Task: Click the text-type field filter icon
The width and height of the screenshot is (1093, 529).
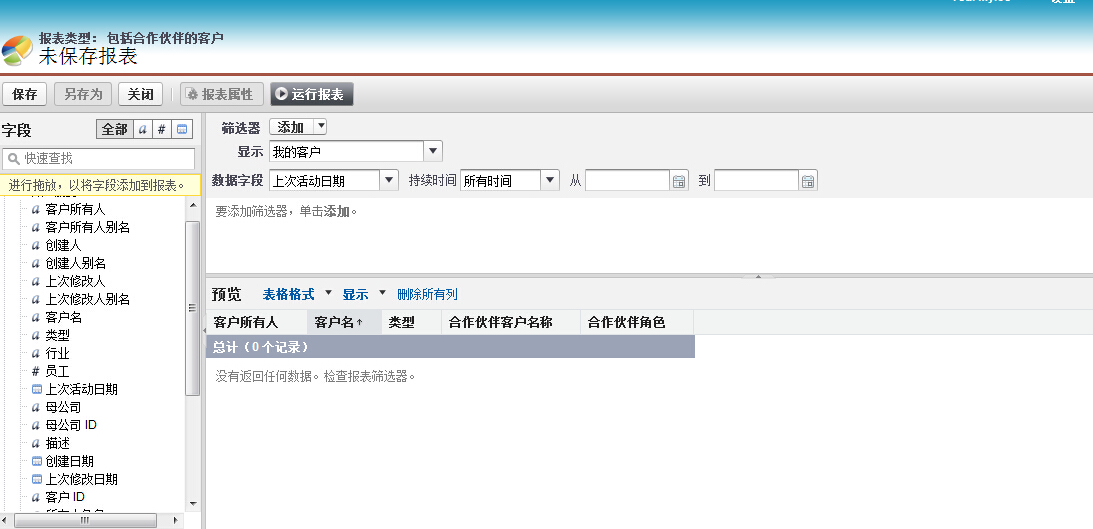Action: tap(142, 130)
